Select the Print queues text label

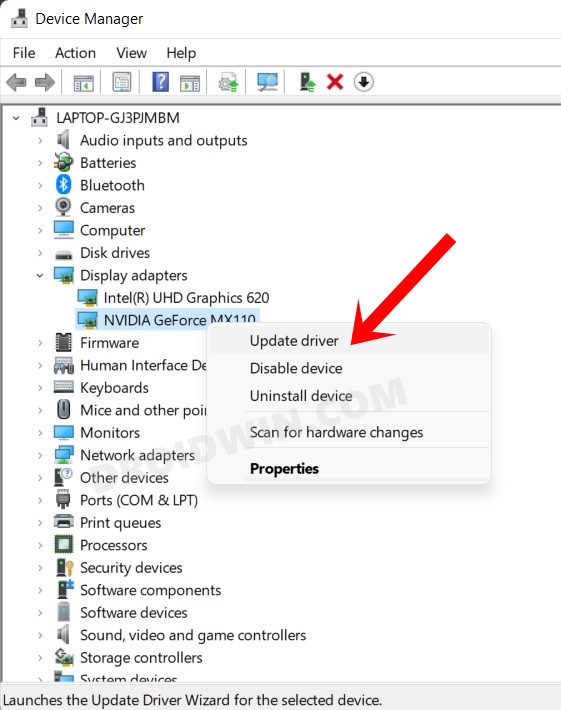coord(120,523)
